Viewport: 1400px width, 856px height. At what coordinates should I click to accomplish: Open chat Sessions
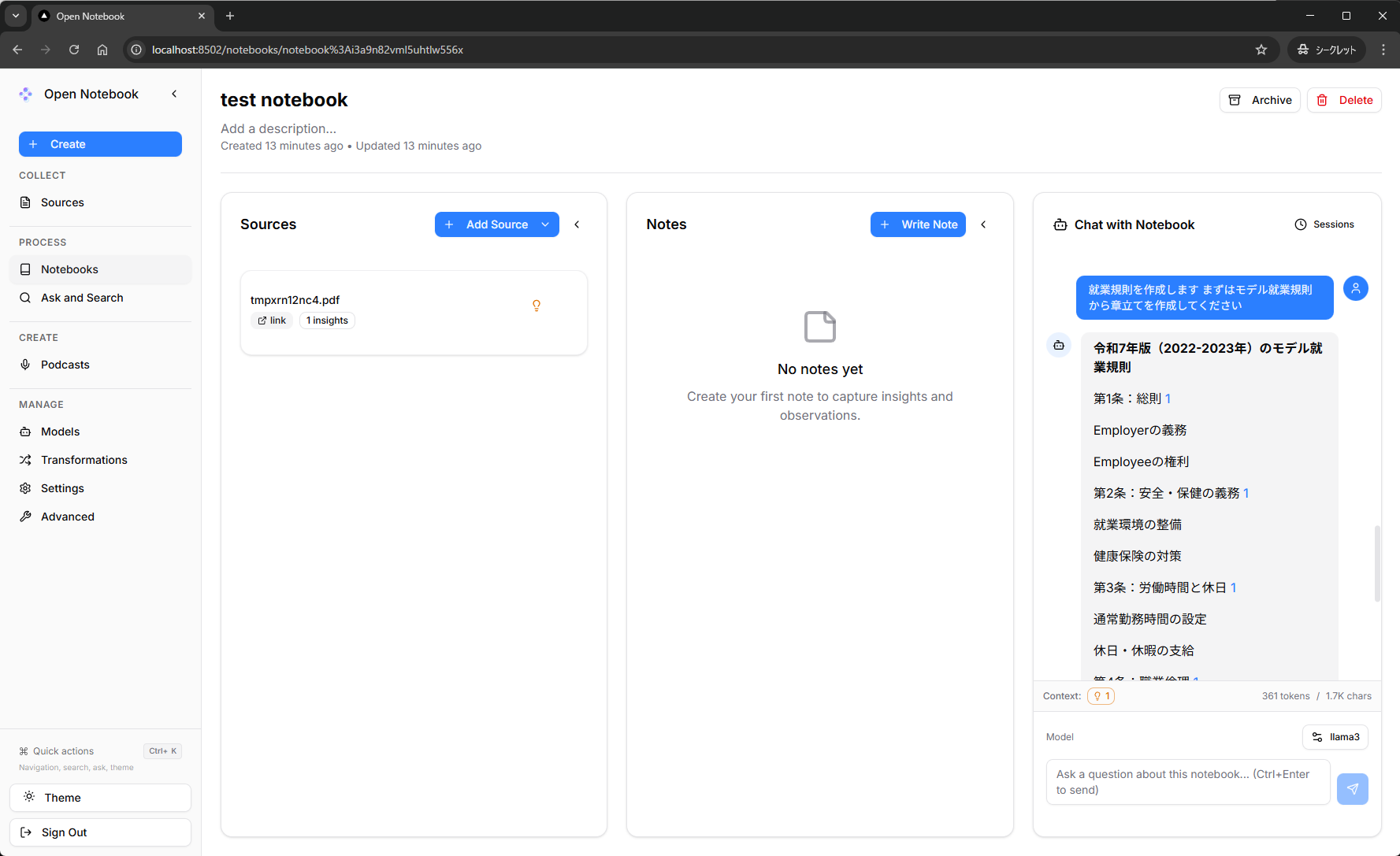(1324, 224)
